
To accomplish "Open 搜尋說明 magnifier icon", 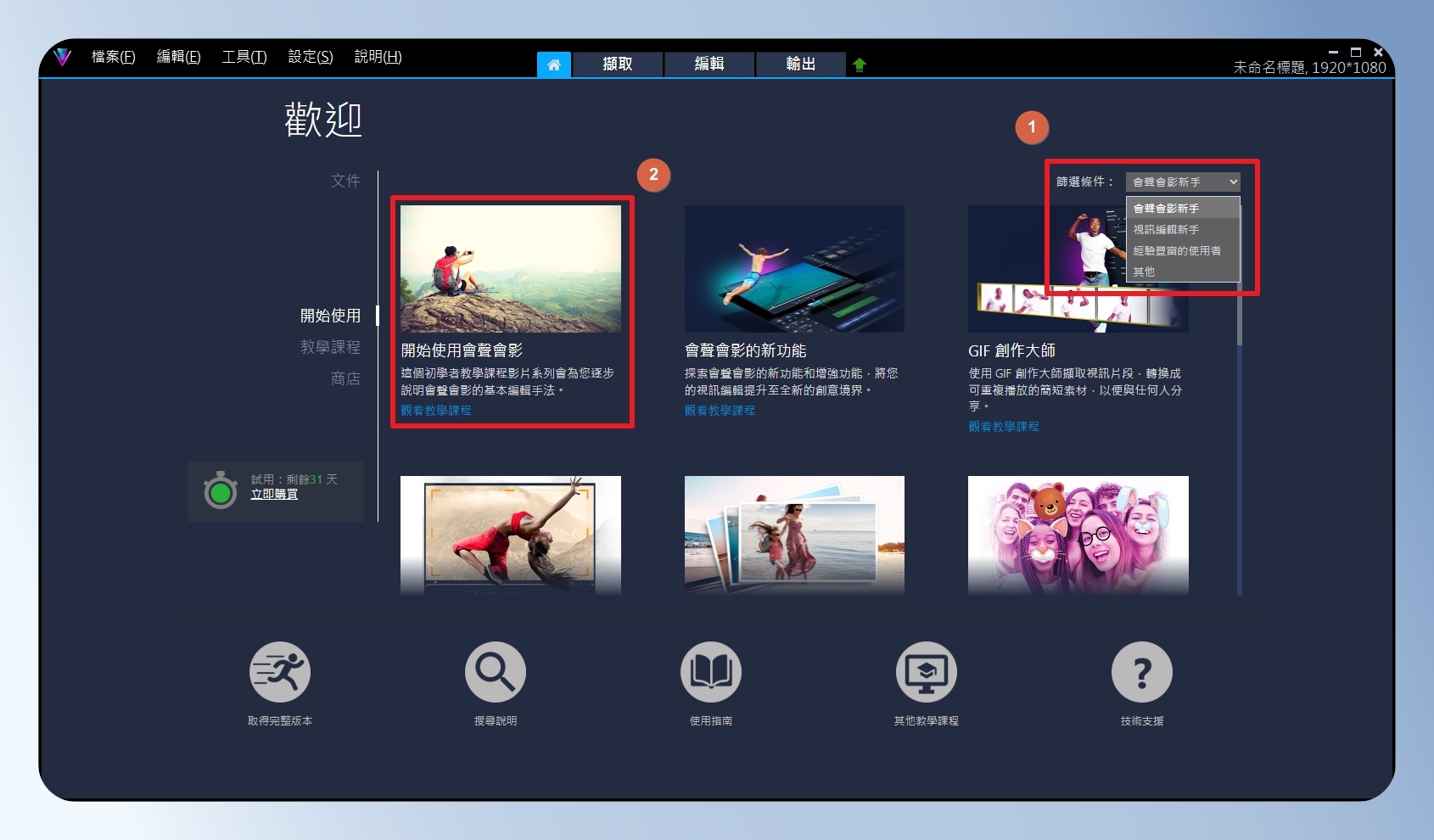I will click(x=496, y=672).
